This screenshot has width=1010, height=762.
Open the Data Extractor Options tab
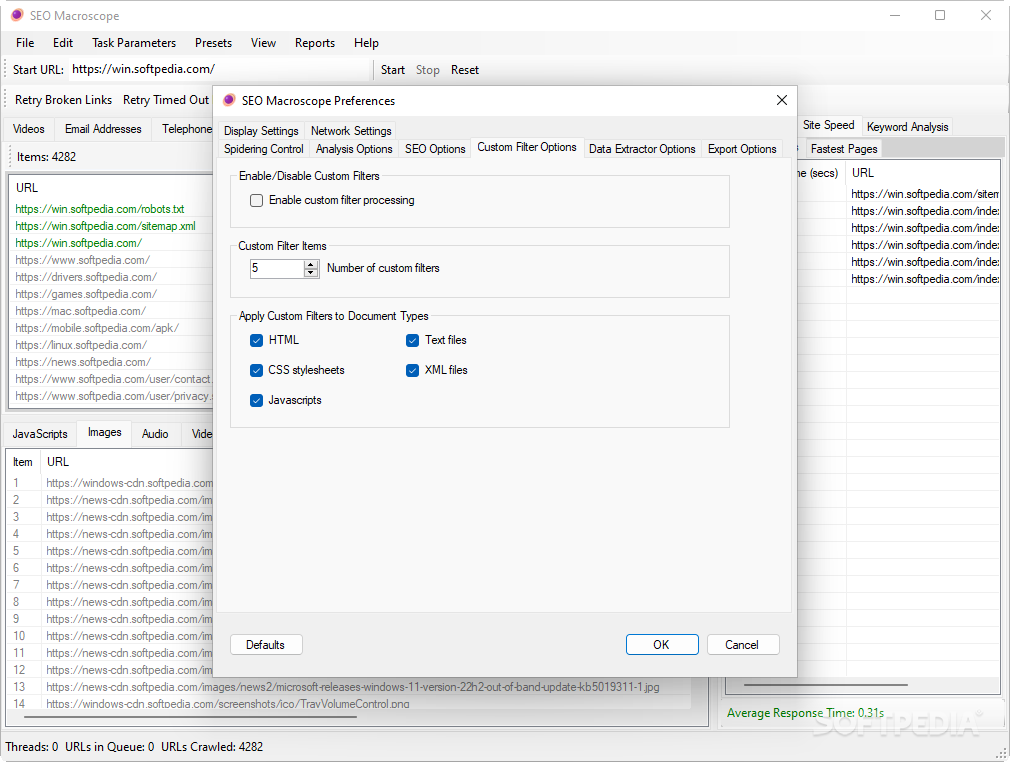click(x=642, y=149)
